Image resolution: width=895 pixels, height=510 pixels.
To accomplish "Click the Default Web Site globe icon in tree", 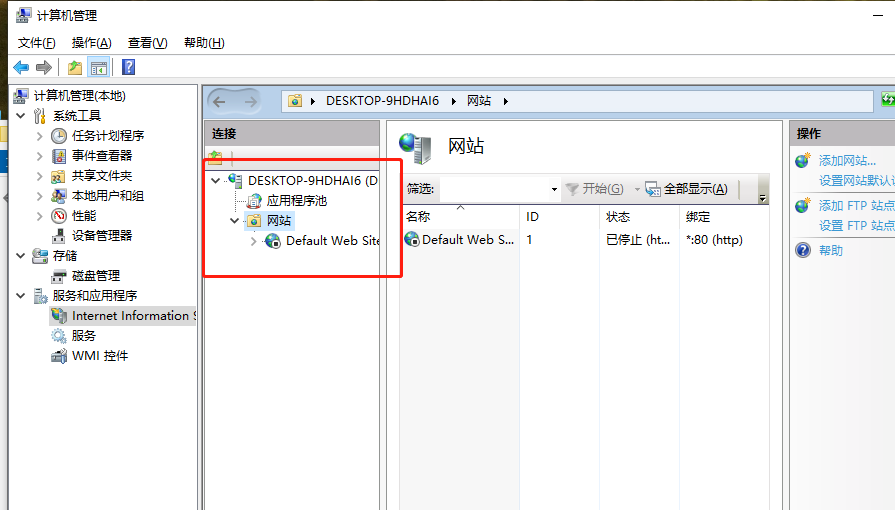I will 273,241.
